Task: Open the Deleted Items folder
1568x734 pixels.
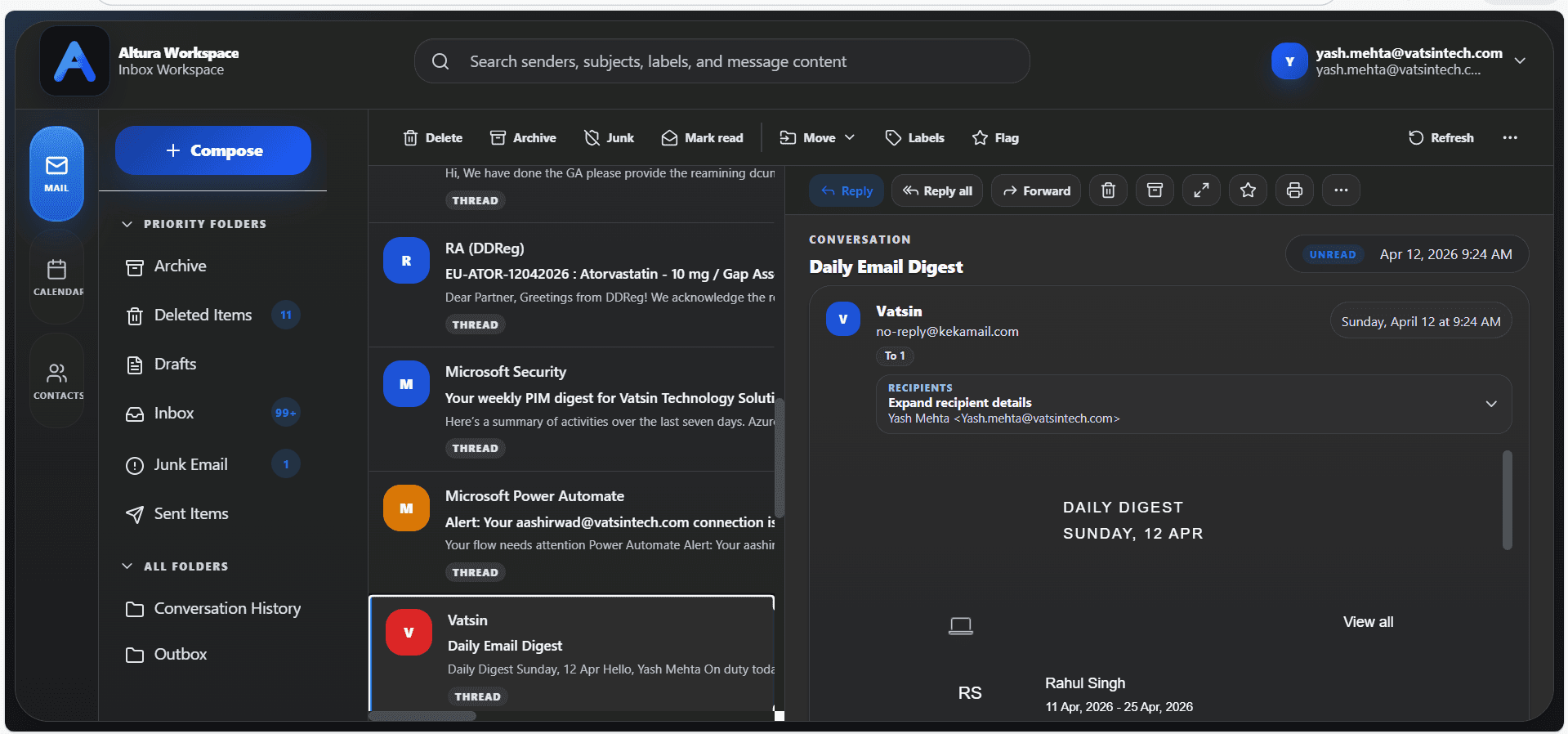Action: click(x=203, y=316)
